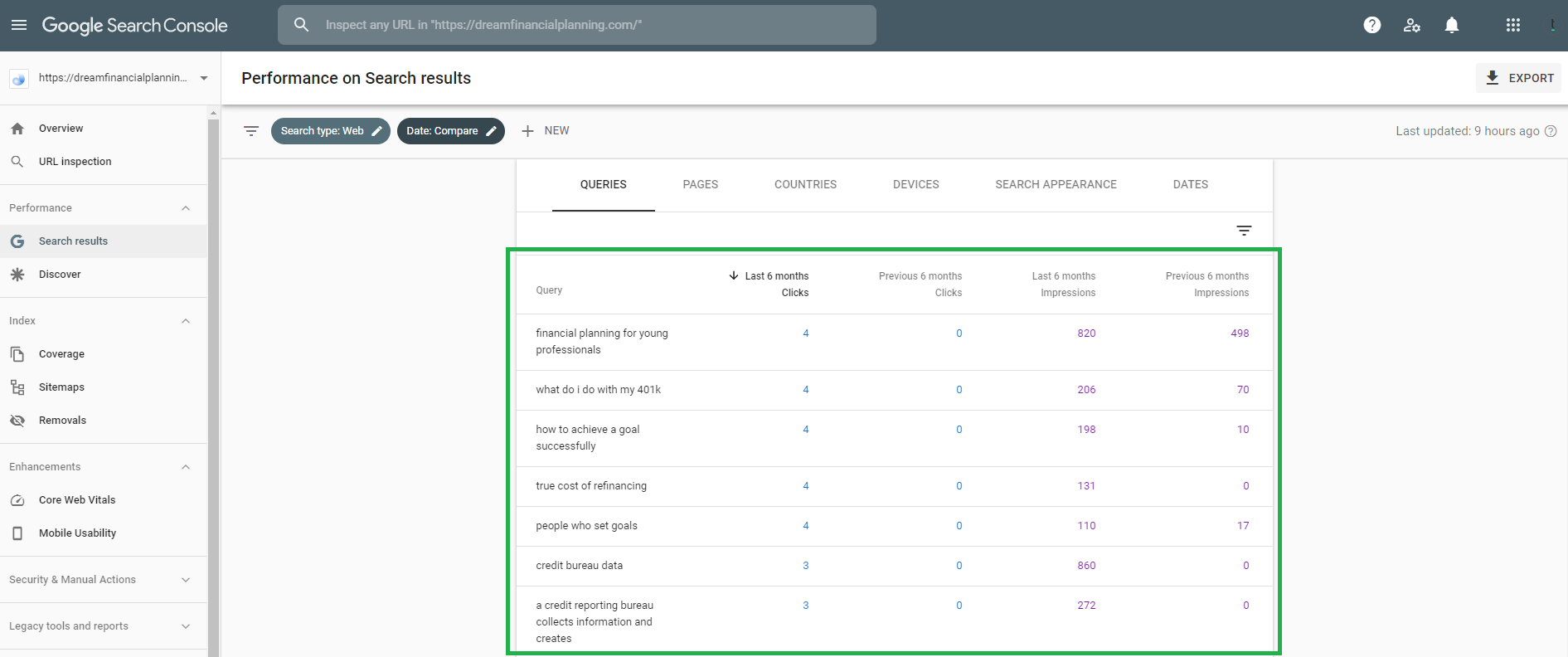Open the property selector dropdown
Viewport: 1568px width, 657px height.
203,78
